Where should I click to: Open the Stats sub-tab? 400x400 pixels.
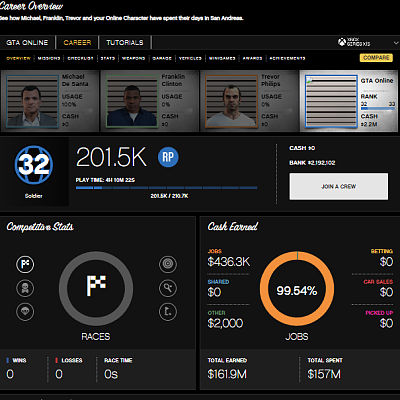click(x=108, y=58)
